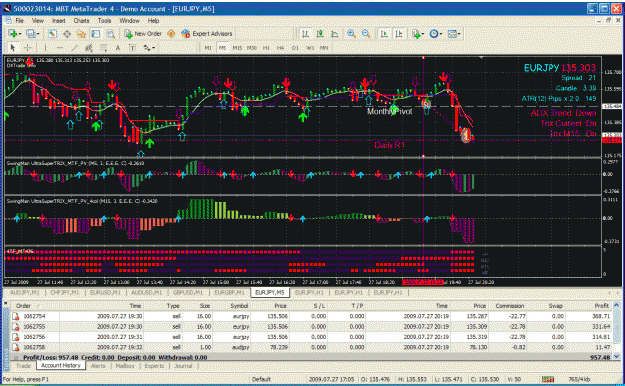
Task: Toggle the Terminal panel icon
Action: click(96, 34)
